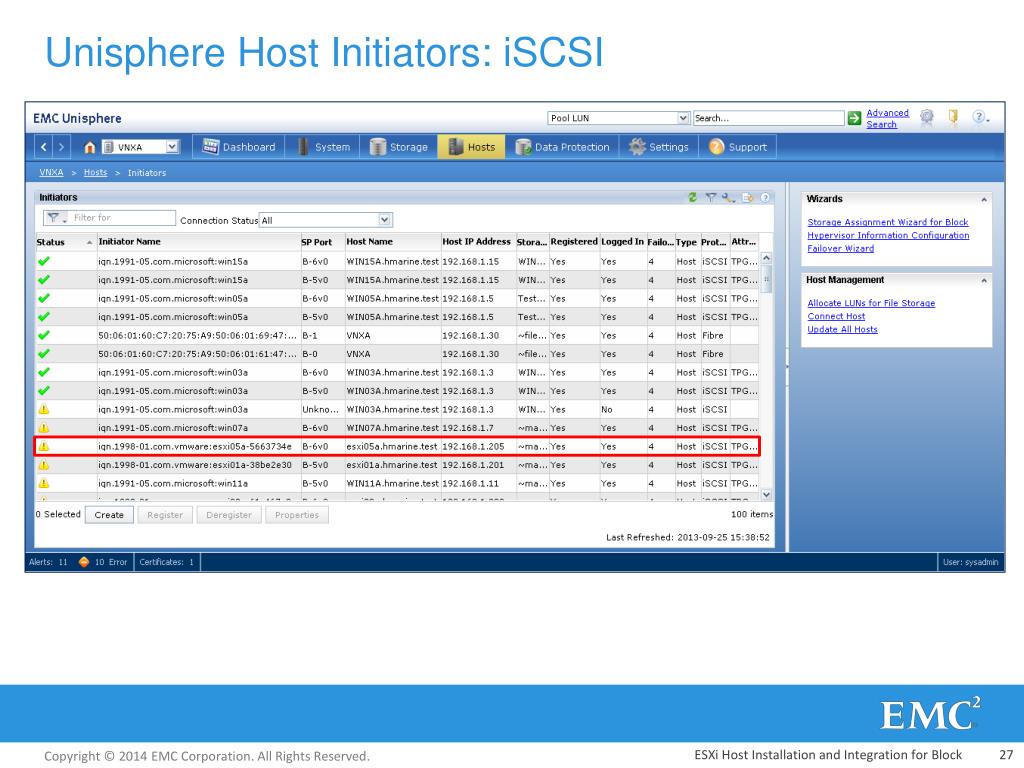Click the Update All Hosts link
1024x768 pixels.
(842, 329)
